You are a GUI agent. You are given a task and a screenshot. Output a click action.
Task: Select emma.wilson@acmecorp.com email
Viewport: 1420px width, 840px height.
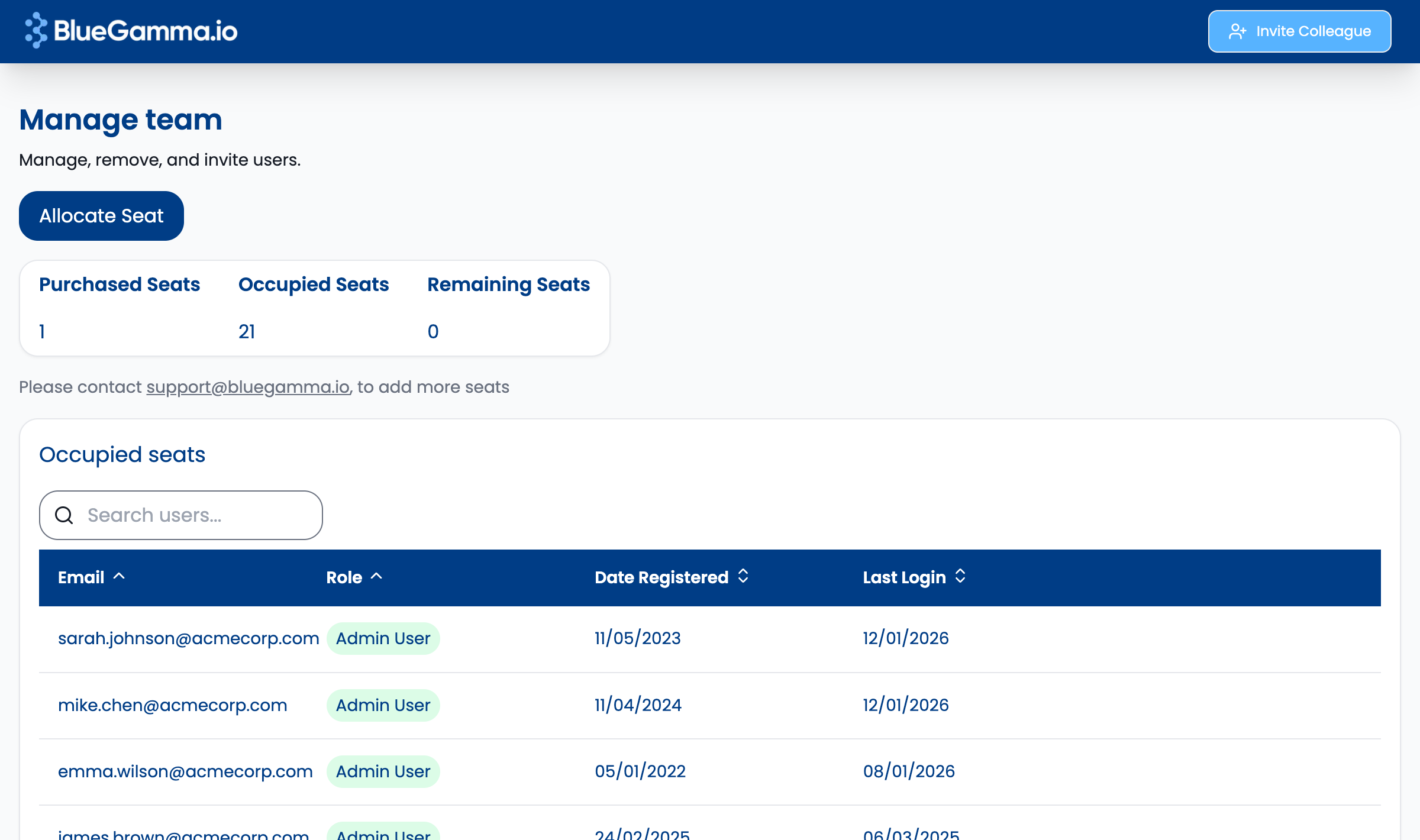tap(185, 771)
